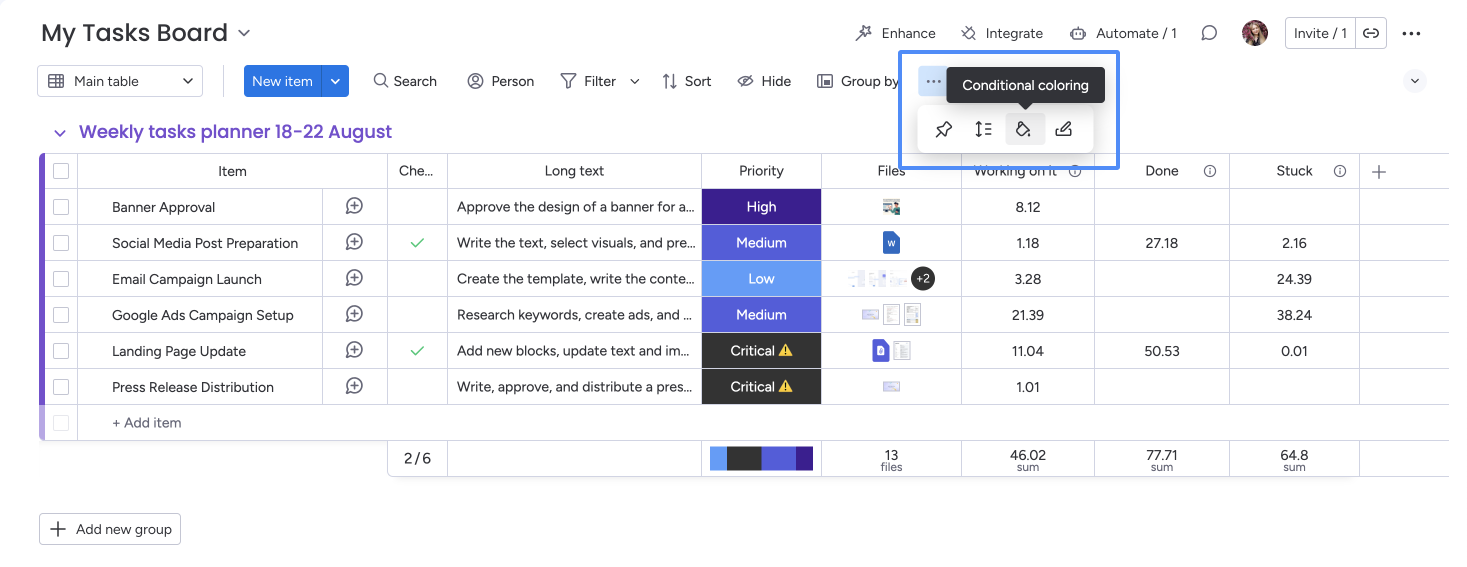1467x567 pixels.
Task: Click the High priority cell for Banner Approval
Action: click(761, 207)
